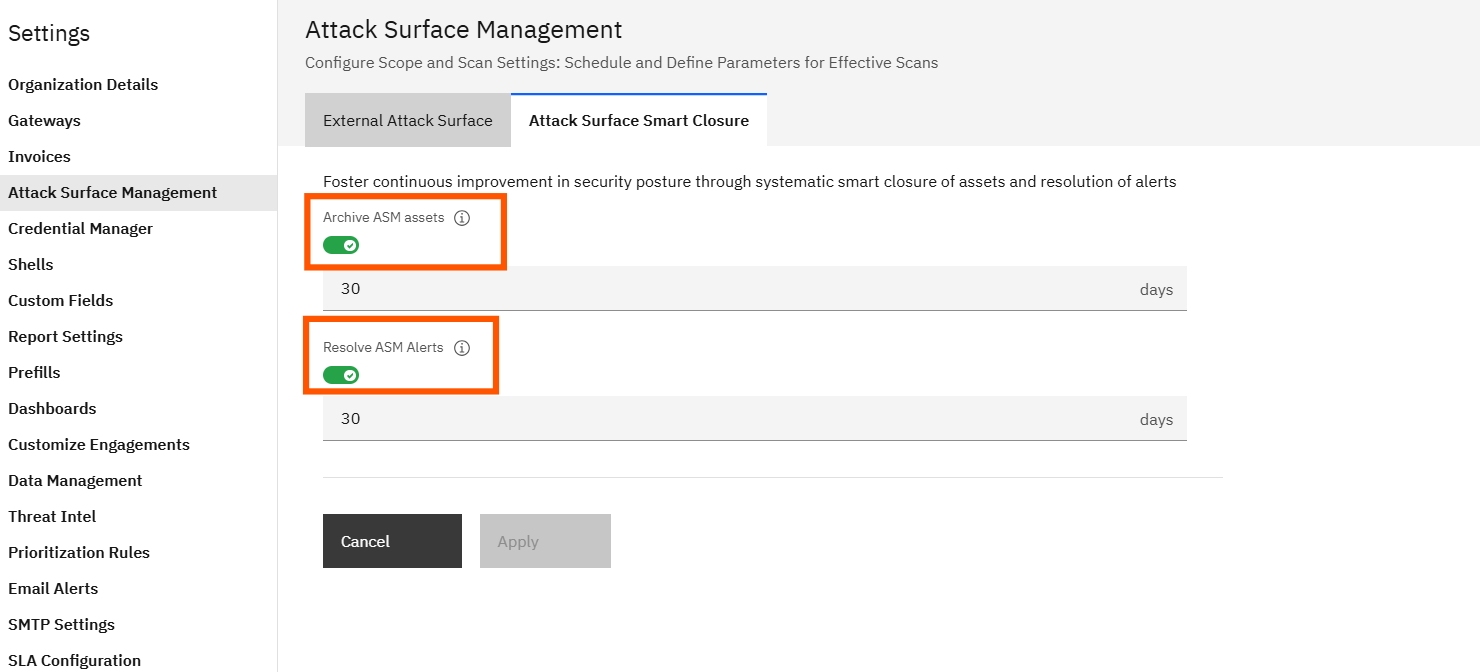1480x672 pixels.
Task: Navigate to Credential Manager
Action: [80, 229]
